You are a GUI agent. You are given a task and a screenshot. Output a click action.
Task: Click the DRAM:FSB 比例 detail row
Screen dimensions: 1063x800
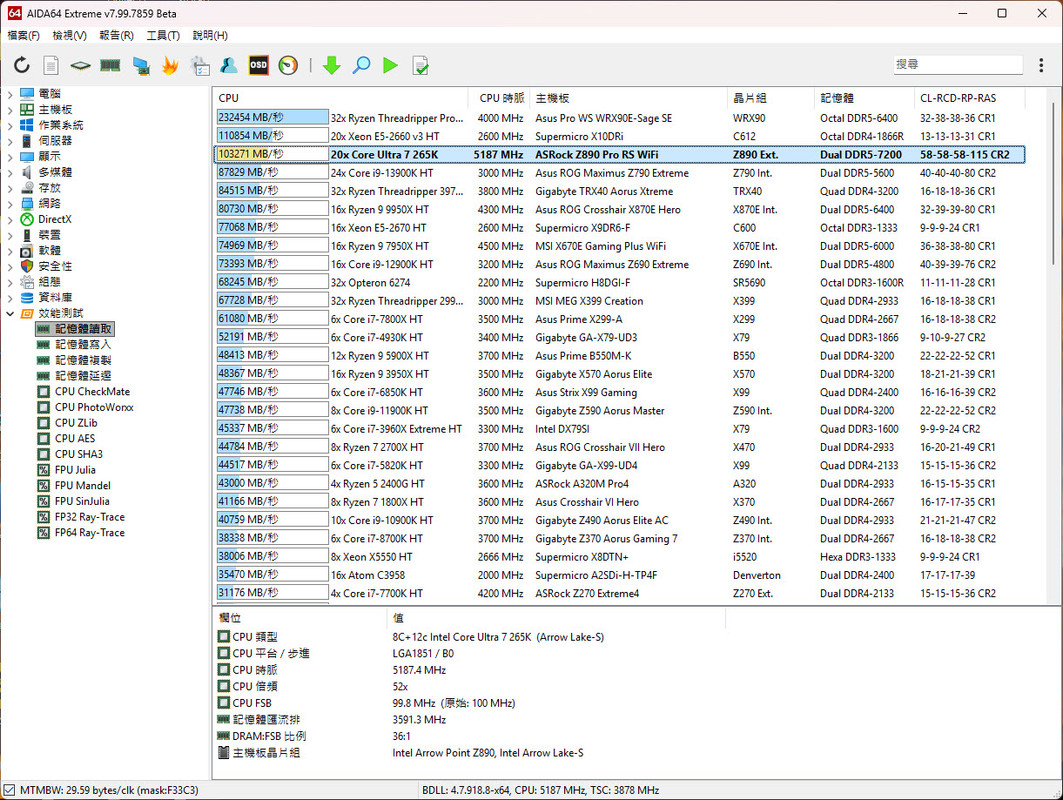tap(468, 736)
